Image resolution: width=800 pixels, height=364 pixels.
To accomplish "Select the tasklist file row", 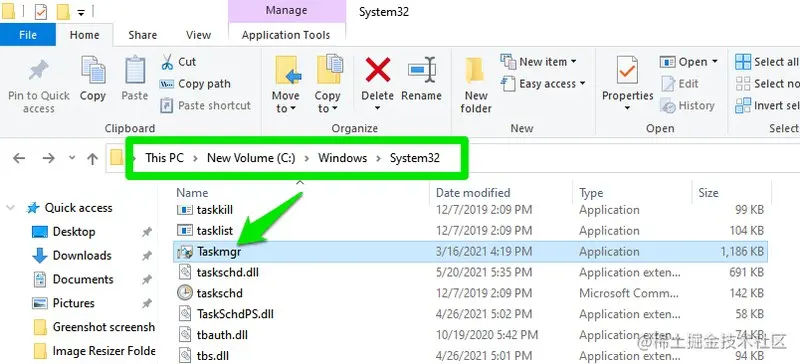I will tap(470, 231).
